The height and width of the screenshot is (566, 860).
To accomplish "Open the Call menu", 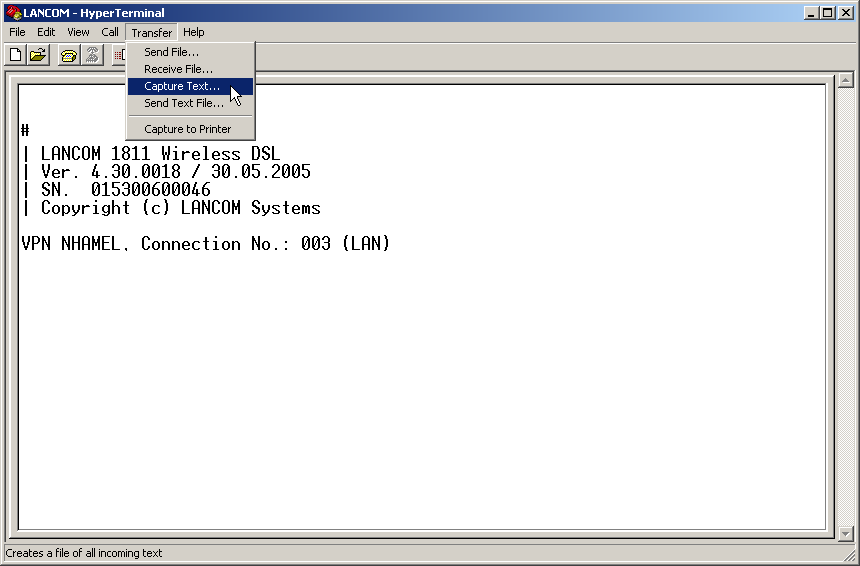I will (110, 32).
